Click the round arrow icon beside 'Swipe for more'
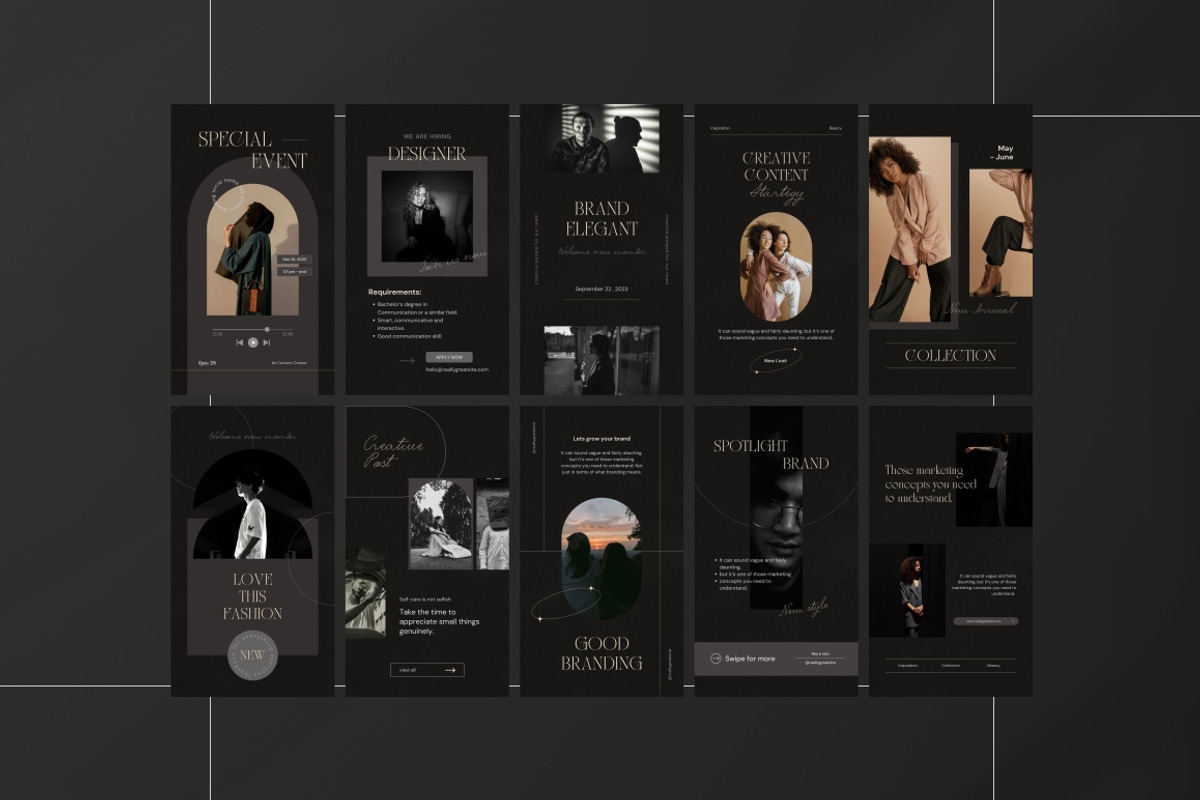The height and width of the screenshot is (800, 1200). tap(715, 659)
